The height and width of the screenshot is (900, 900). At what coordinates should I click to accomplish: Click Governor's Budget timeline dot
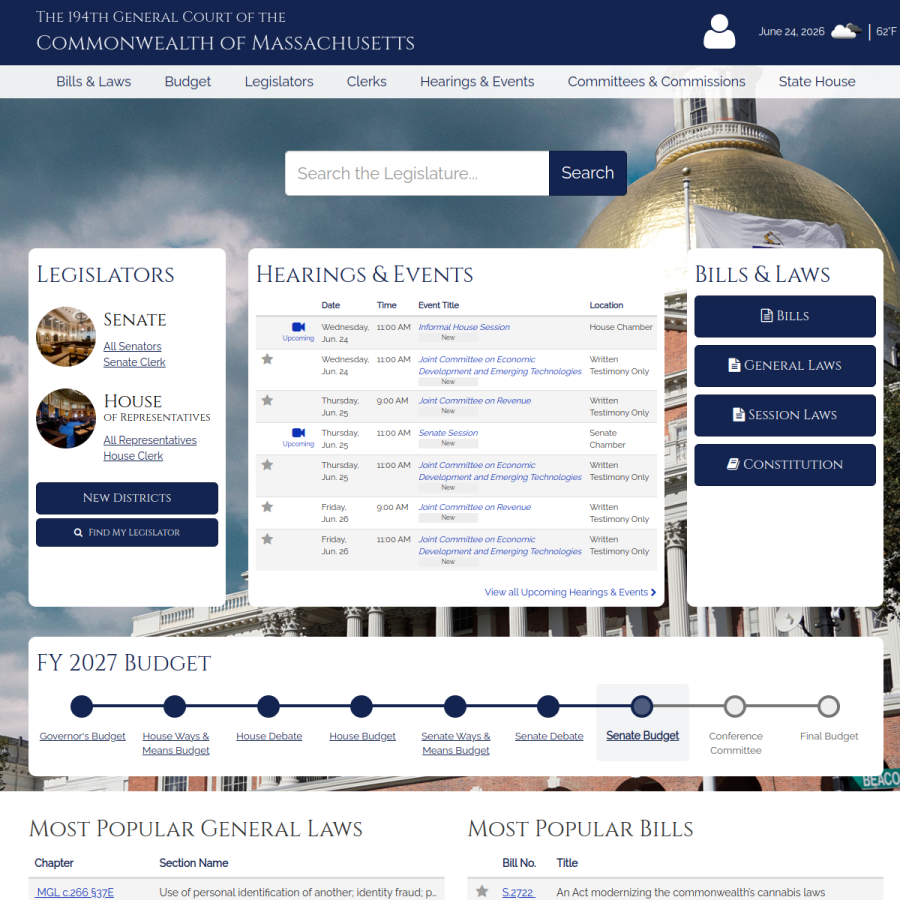[x=82, y=707]
